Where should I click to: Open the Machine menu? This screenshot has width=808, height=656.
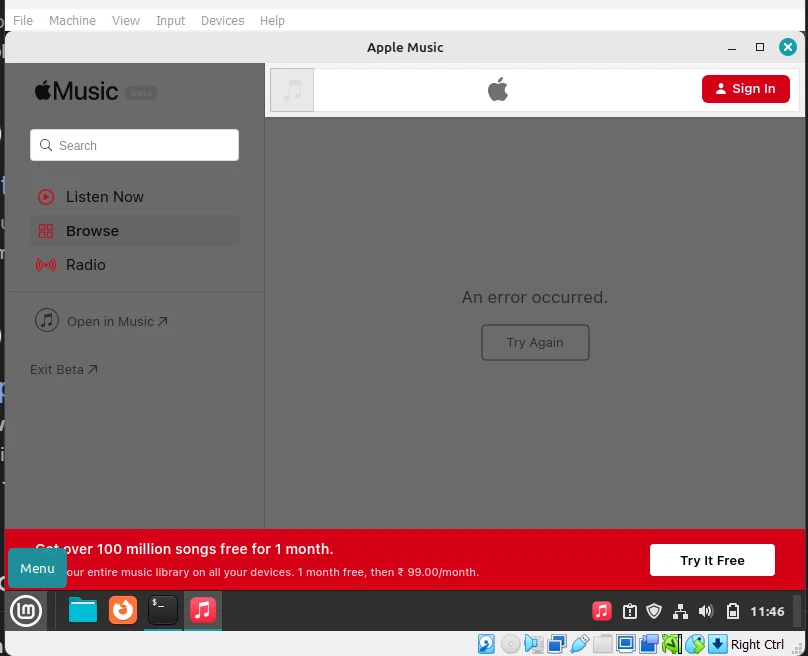(72, 21)
